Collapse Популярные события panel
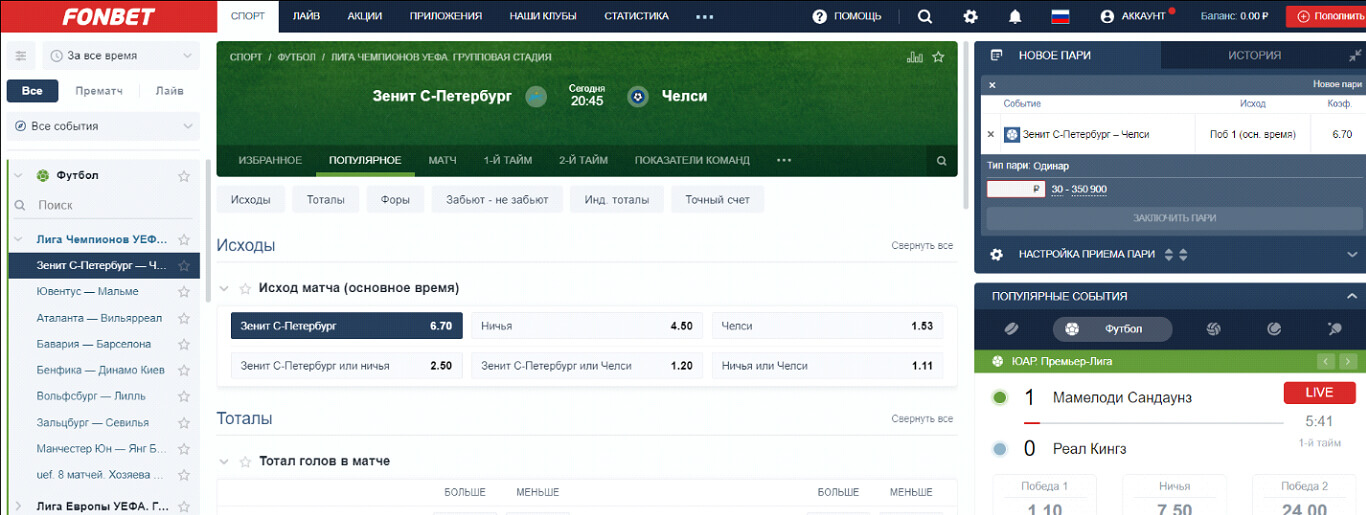 (x=1353, y=297)
